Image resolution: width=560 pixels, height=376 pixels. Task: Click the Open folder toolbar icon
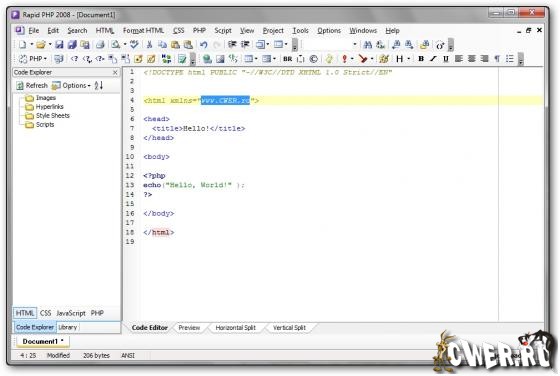coord(41,45)
